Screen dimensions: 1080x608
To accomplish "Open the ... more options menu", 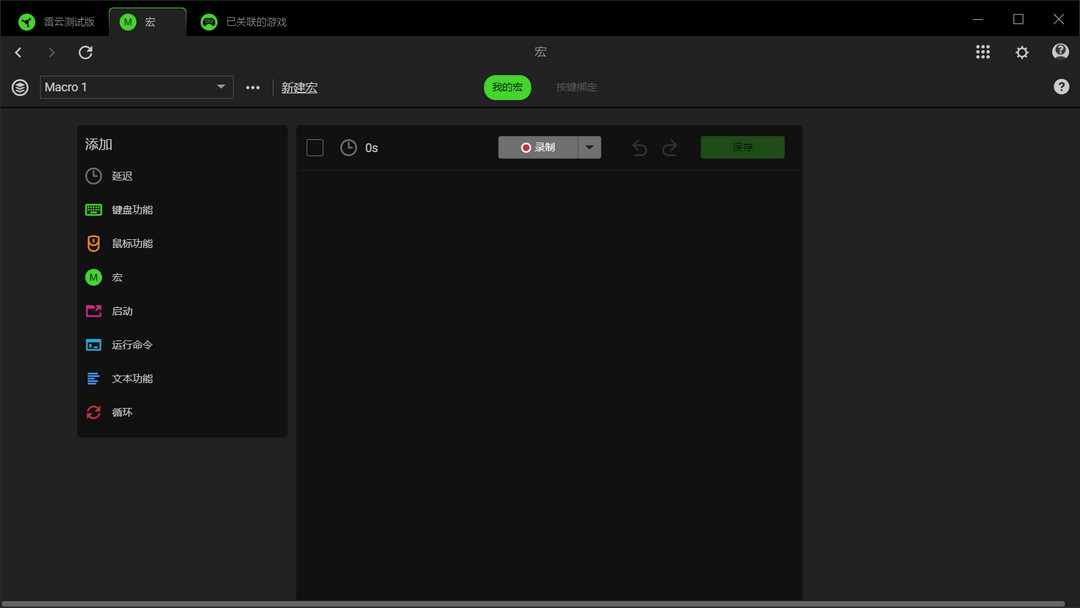I will click(252, 87).
